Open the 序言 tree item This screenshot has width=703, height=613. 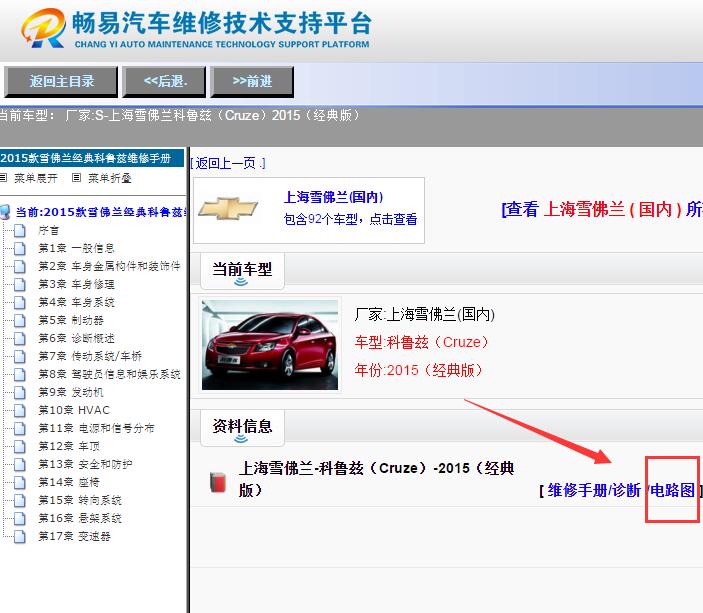pyautogui.click(x=48, y=230)
